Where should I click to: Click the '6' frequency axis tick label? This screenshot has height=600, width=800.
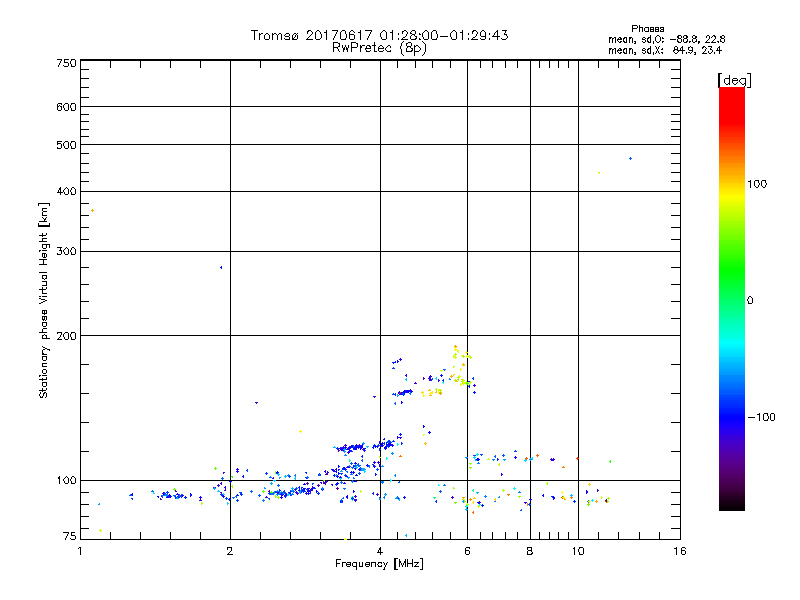pos(467,551)
